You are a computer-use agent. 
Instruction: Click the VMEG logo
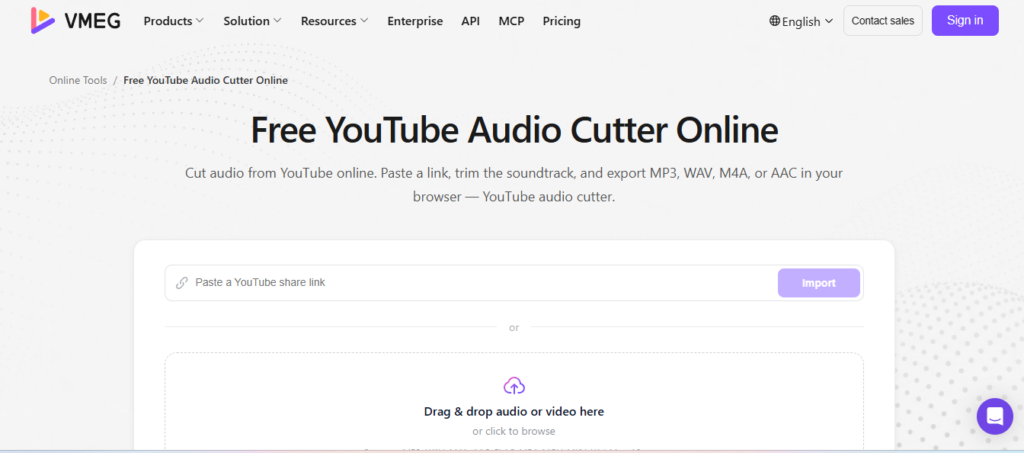point(75,21)
